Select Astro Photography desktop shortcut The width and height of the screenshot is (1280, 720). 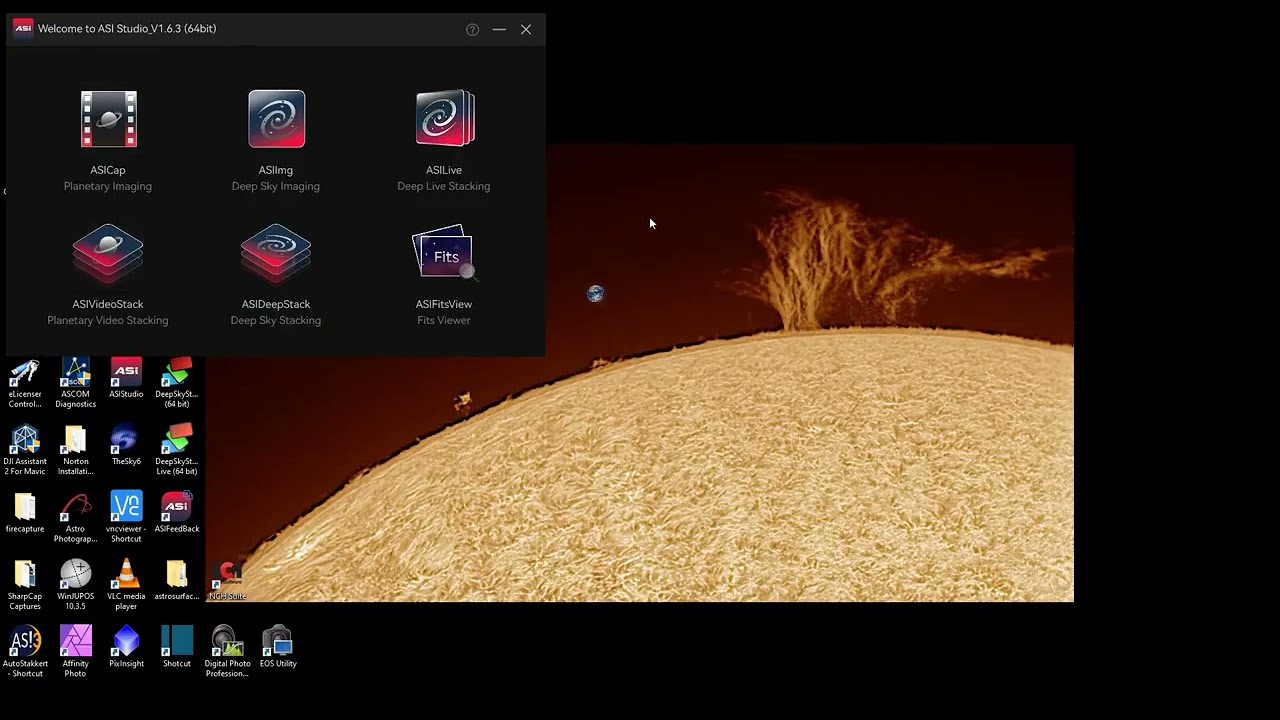(76, 518)
